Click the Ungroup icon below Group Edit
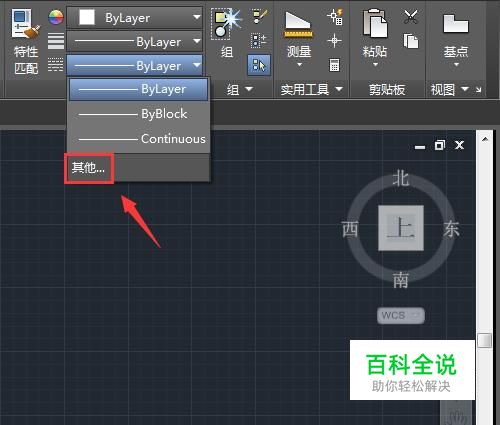Screen dimensions: 500x425 point(259,41)
